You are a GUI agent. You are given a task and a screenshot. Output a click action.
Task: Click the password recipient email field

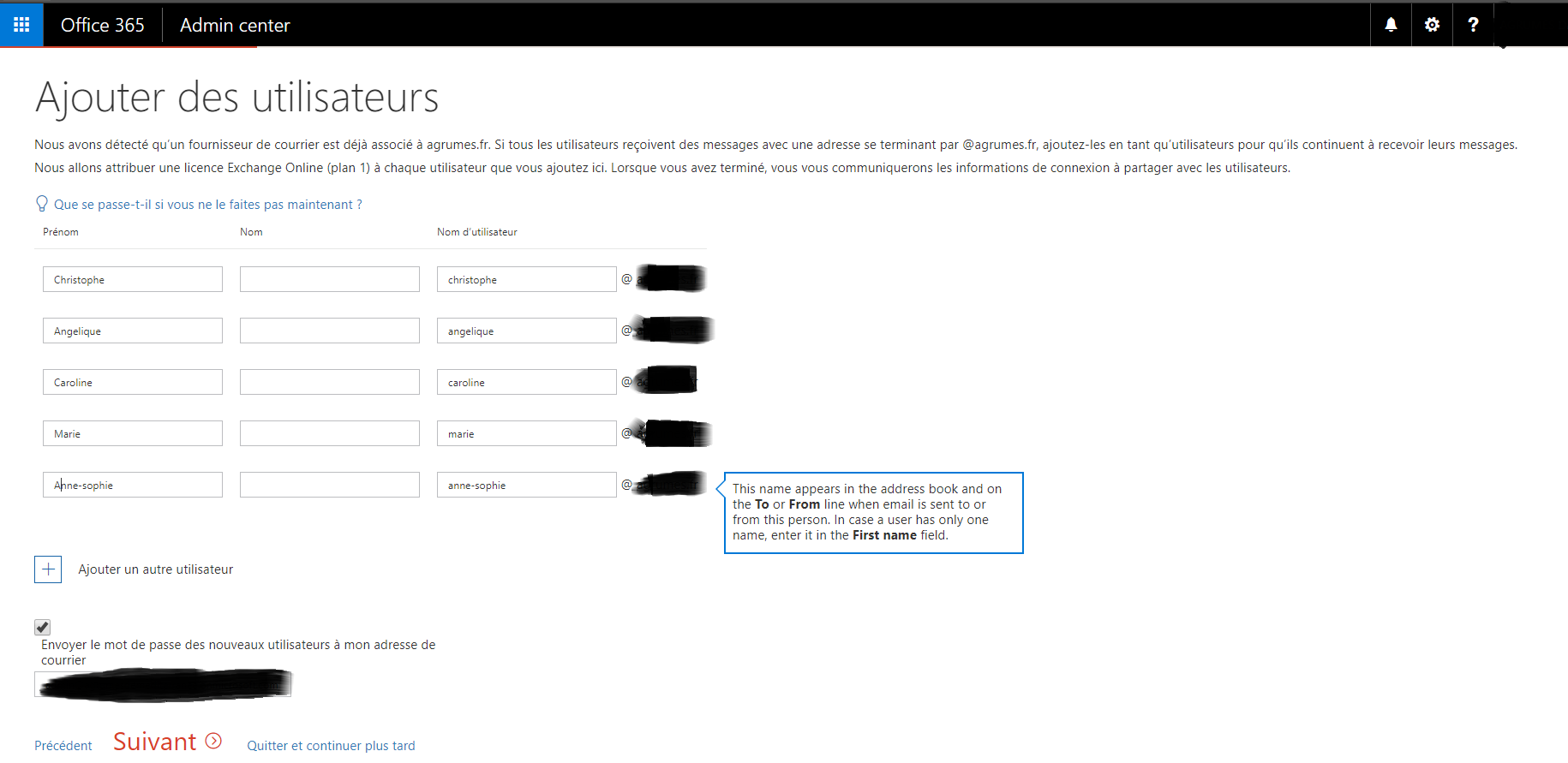click(x=163, y=684)
